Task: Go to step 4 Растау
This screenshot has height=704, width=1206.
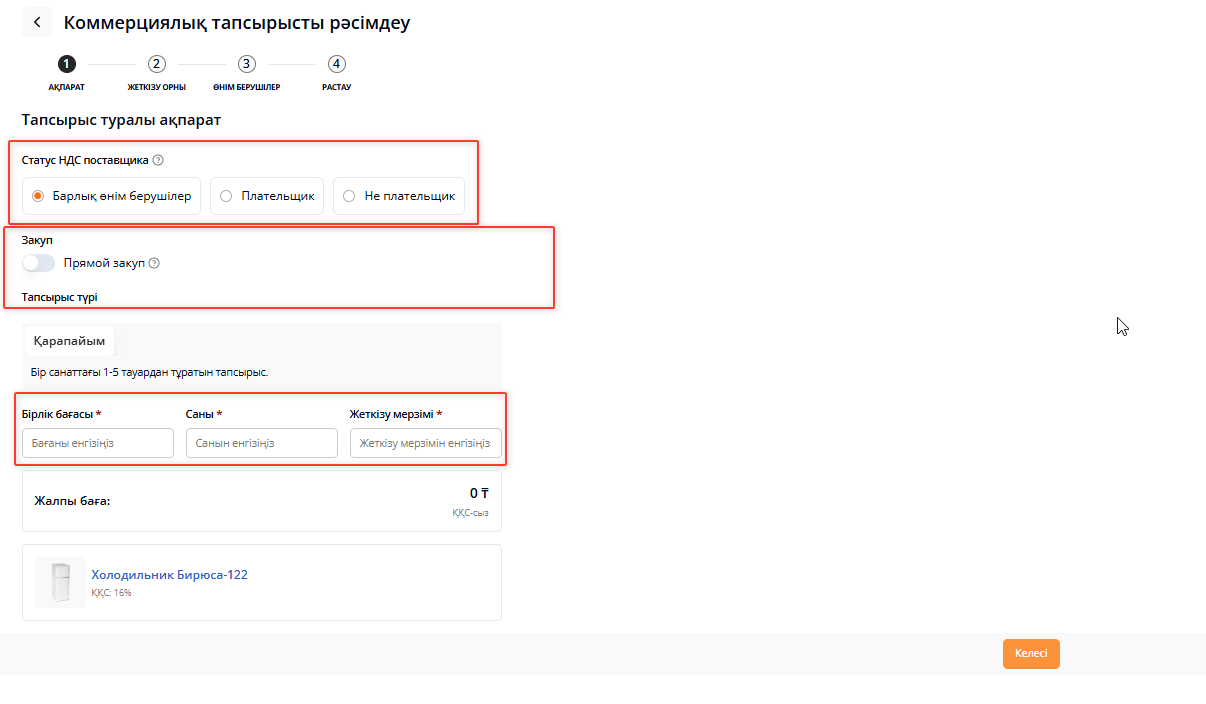Action: [337, 64]
